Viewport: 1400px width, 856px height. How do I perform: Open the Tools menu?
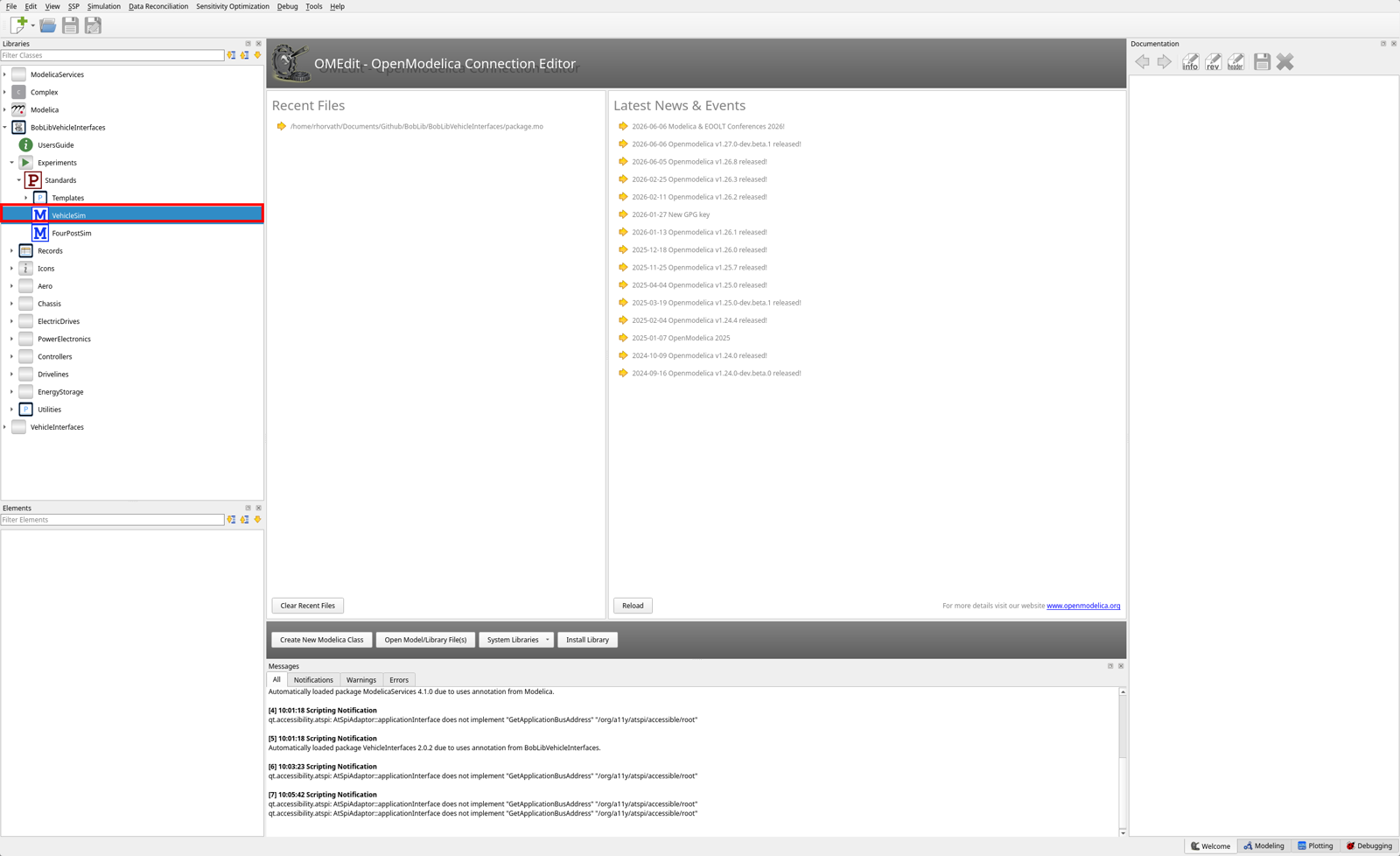click(x=313, y=6)
